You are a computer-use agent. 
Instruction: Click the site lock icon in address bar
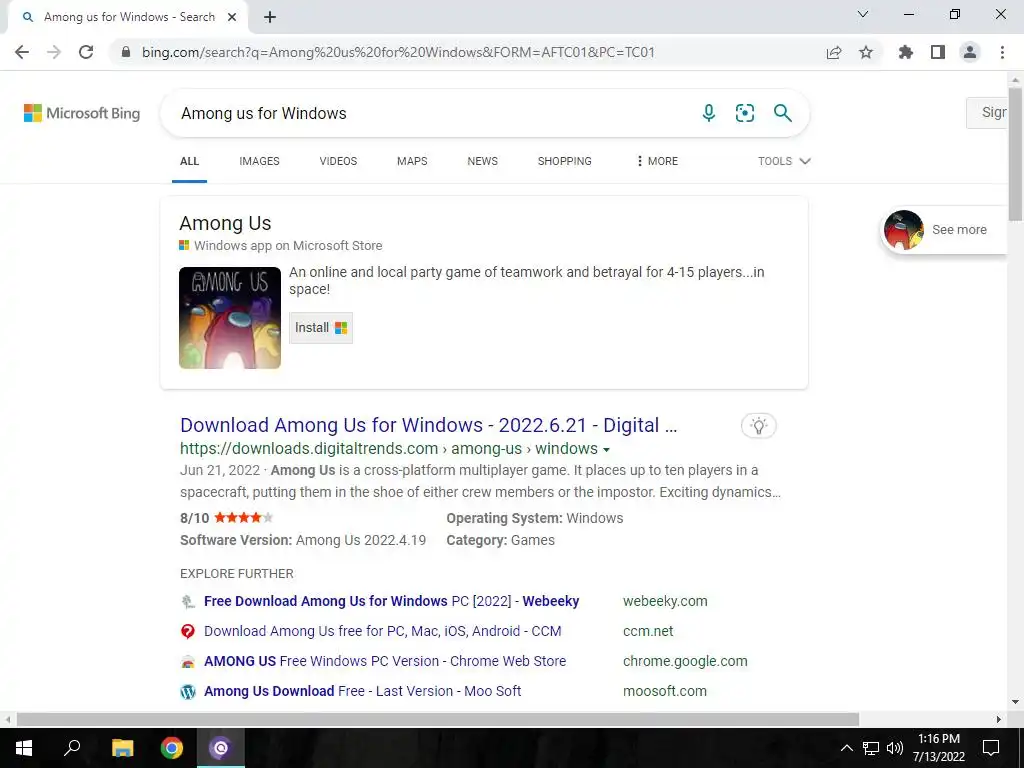coord(126,52)
